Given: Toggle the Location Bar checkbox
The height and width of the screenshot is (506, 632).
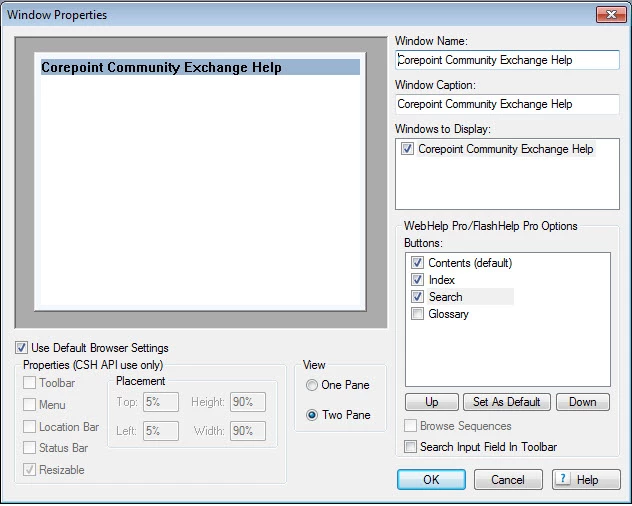Looking at the screenshot, I should (29, 427).
